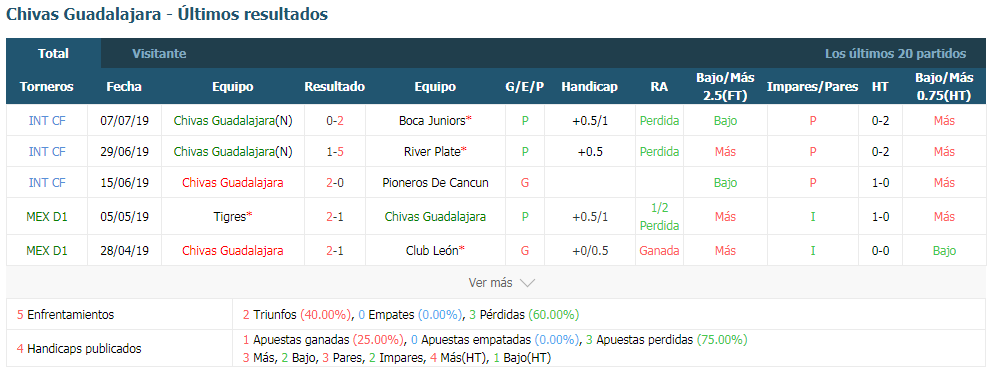Viewport: 991px width, 371px height.
Task: Open INT CF tournament on 15/06/19 row
Action: [47, 183]
